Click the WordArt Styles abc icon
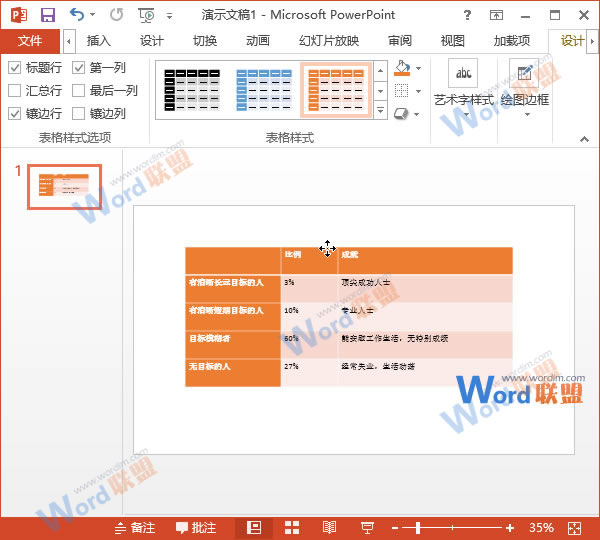 coord(463,73)
